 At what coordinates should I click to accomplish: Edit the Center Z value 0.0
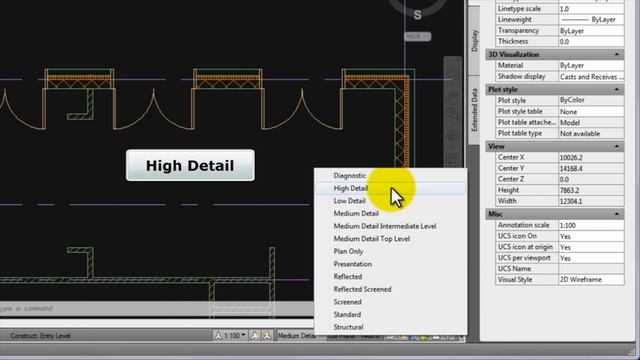tap(591, 179)
